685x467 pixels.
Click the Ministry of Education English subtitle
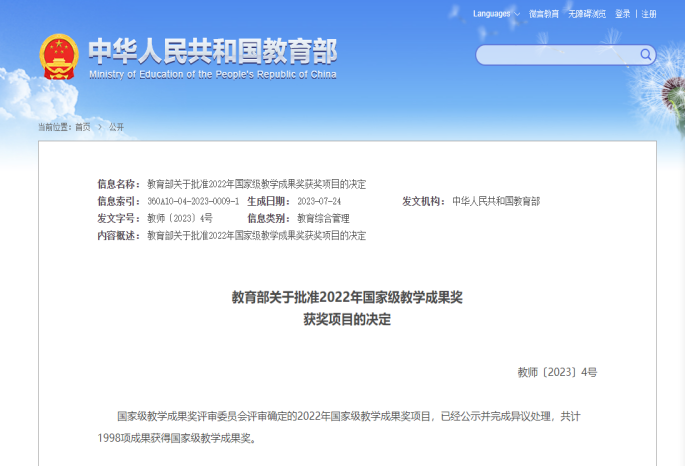pos(212,75)
